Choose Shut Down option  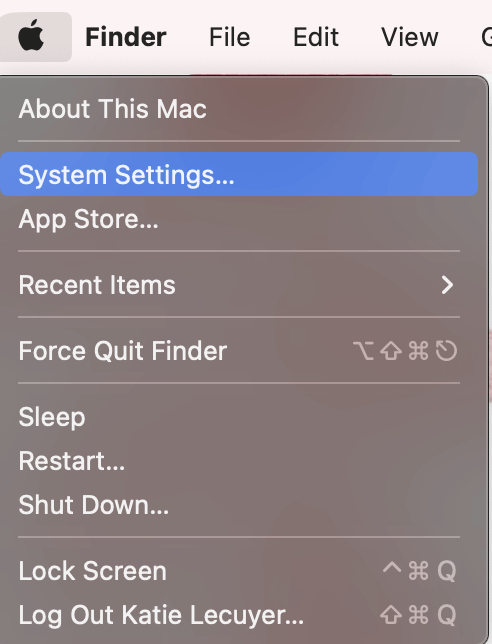pos(239,504)
